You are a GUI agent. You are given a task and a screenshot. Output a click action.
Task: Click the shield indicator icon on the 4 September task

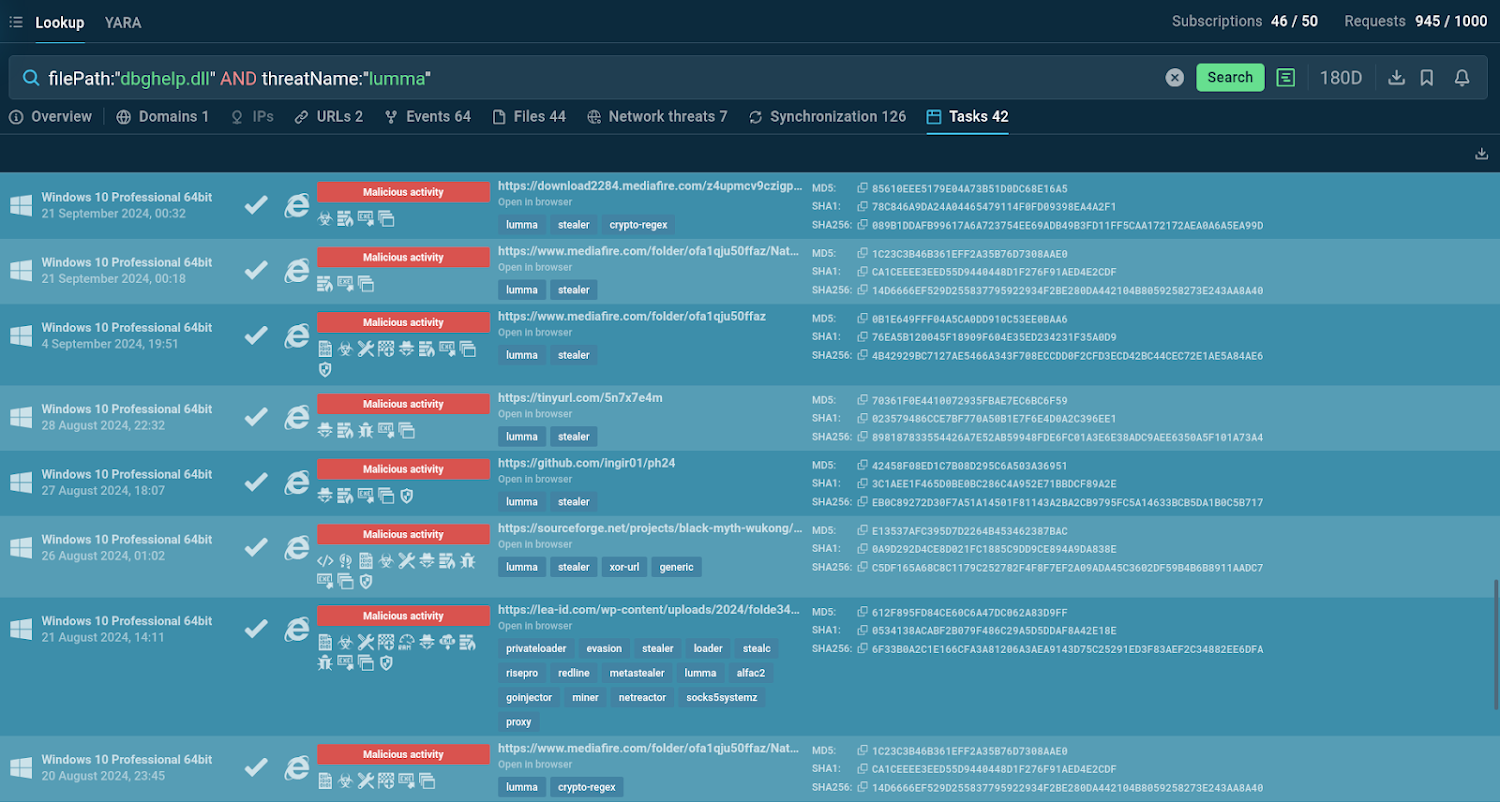point(325,370)
